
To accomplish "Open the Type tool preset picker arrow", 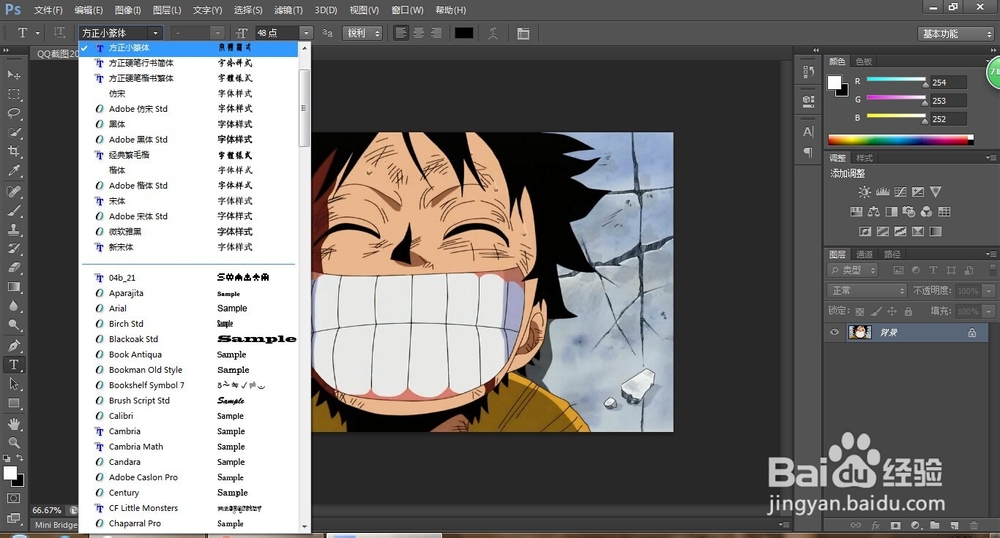I will pos(38,33).
